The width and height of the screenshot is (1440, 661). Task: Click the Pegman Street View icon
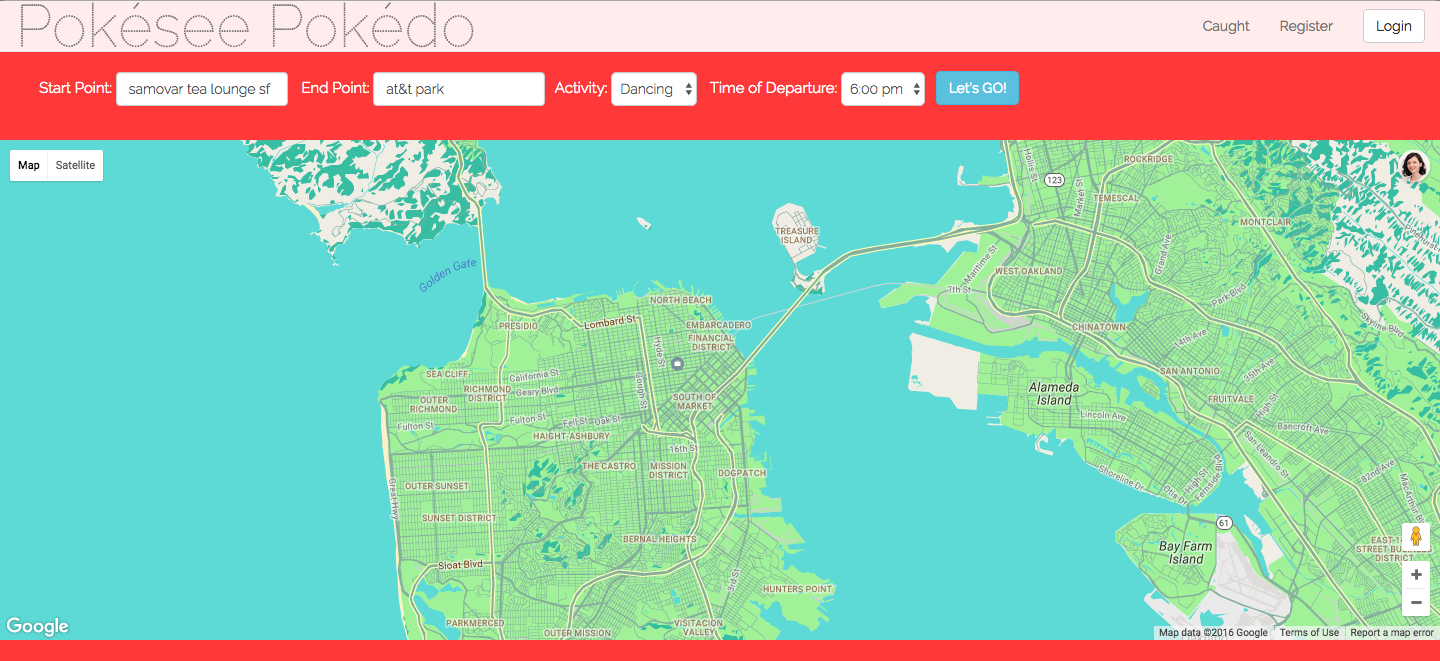[1416, 536]
